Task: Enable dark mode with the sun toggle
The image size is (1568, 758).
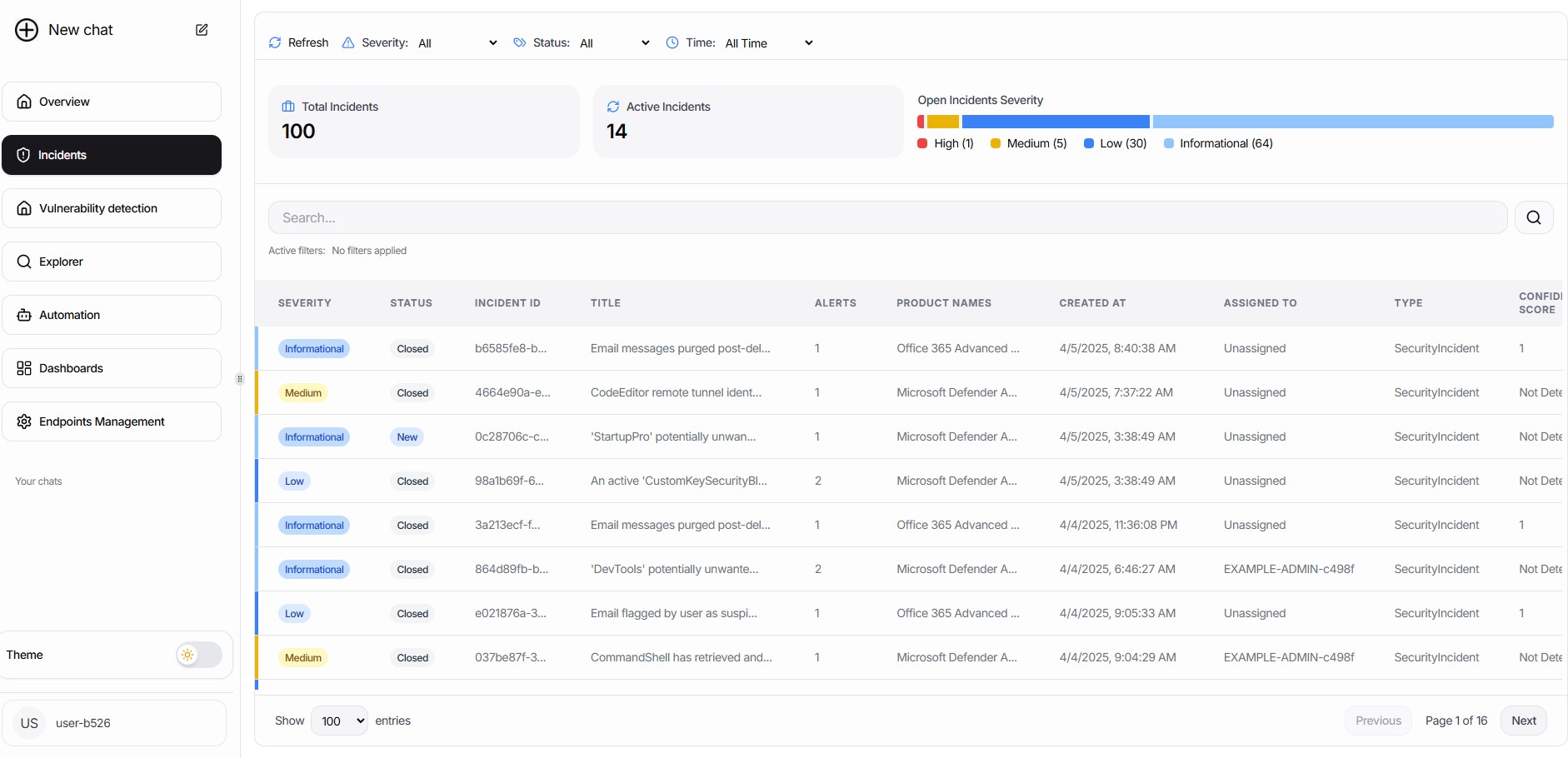Action: pyautogui.click(x=188, y=655)
